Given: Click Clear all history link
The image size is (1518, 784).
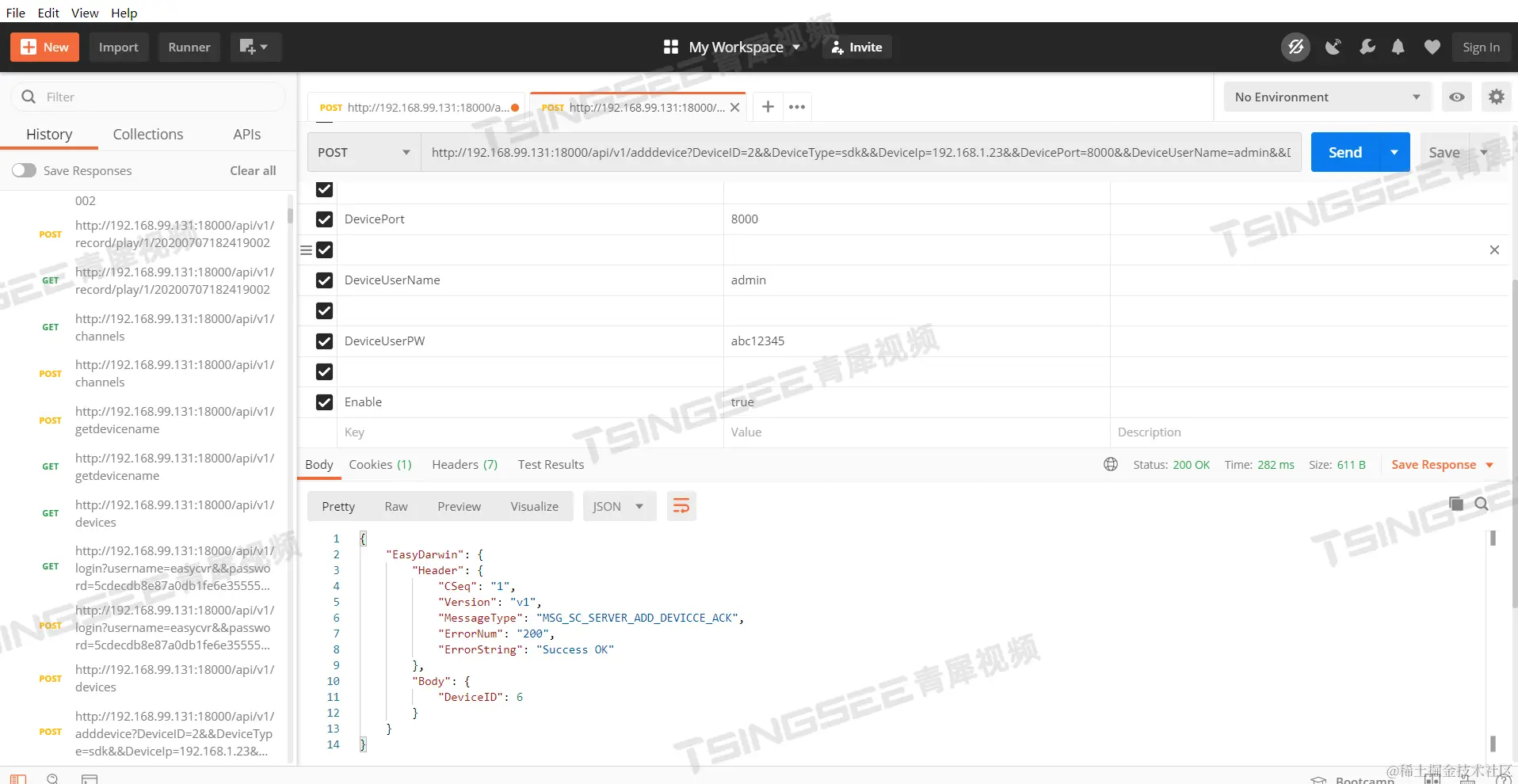Looking at the screenshot, I should coord(253,170).
